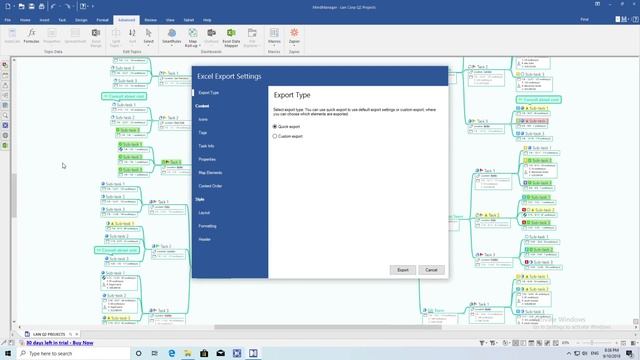Open the Action Center notification icon
640x360 pixels.
(x=630, y=353)
